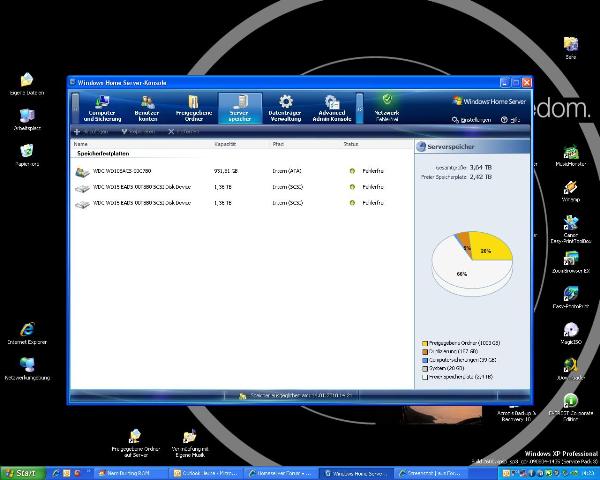The image size is (600, 480).
Task: Click the plus Hinzufügen toolbar button
Action: pyautogui.click(x=91, y=132)
